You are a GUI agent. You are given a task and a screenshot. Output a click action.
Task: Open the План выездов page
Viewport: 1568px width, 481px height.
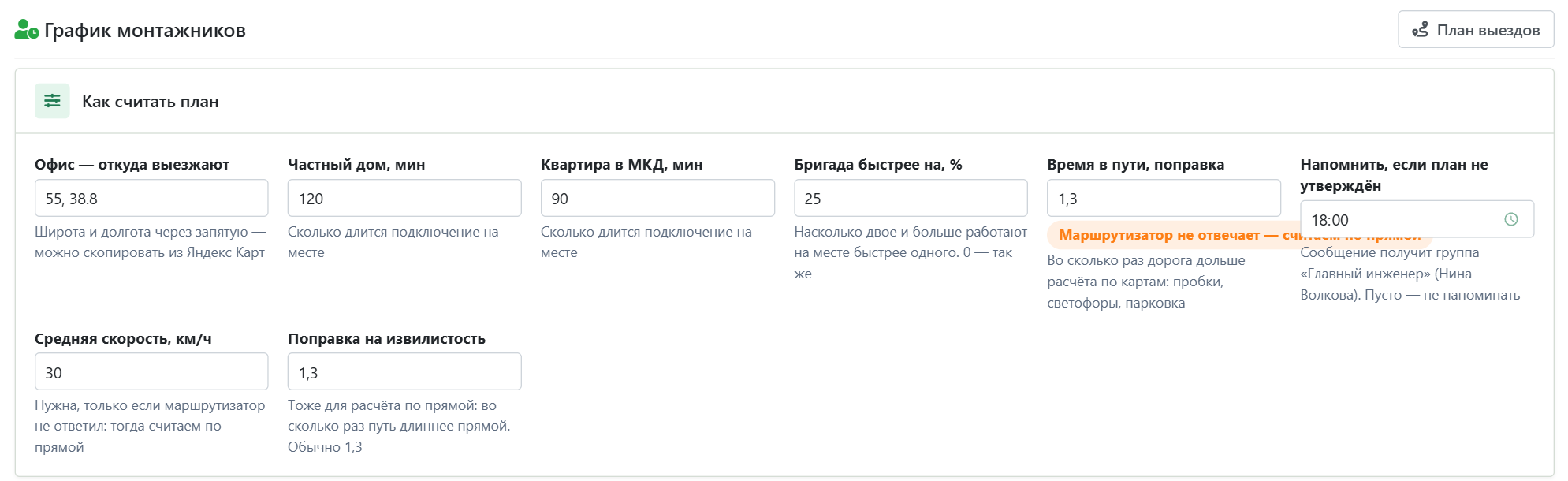click(1475, 29)
